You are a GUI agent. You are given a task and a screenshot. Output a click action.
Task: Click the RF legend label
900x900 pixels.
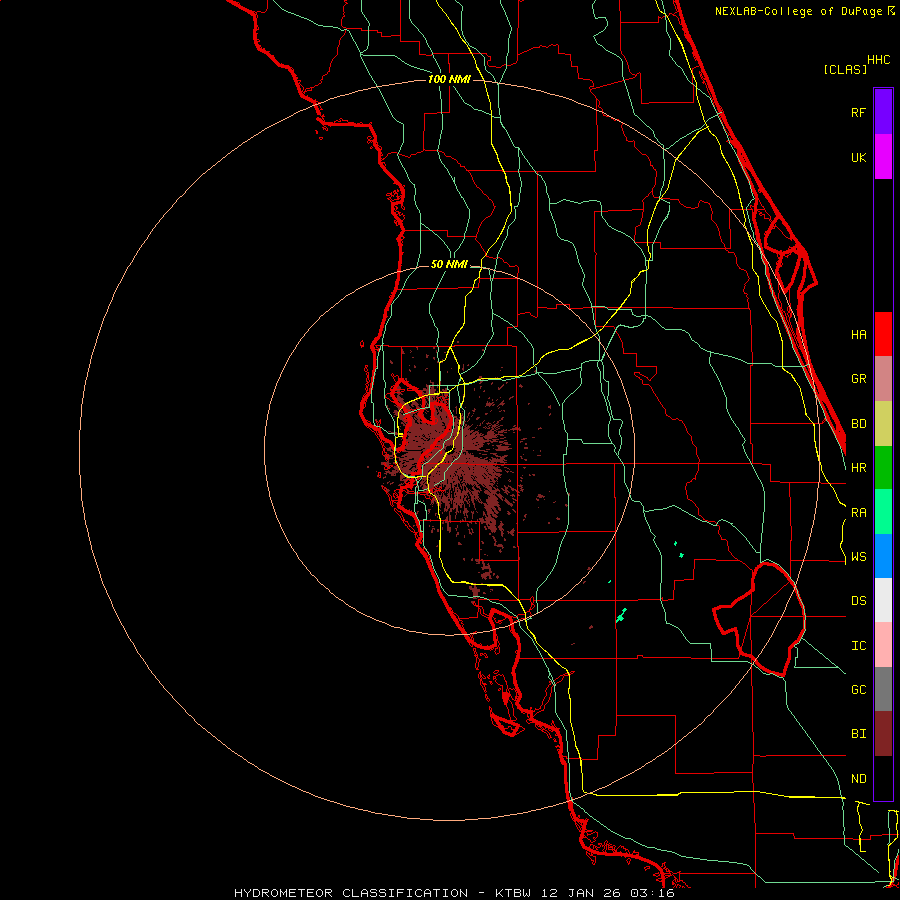pyautogui.click(x=859, y=112)
